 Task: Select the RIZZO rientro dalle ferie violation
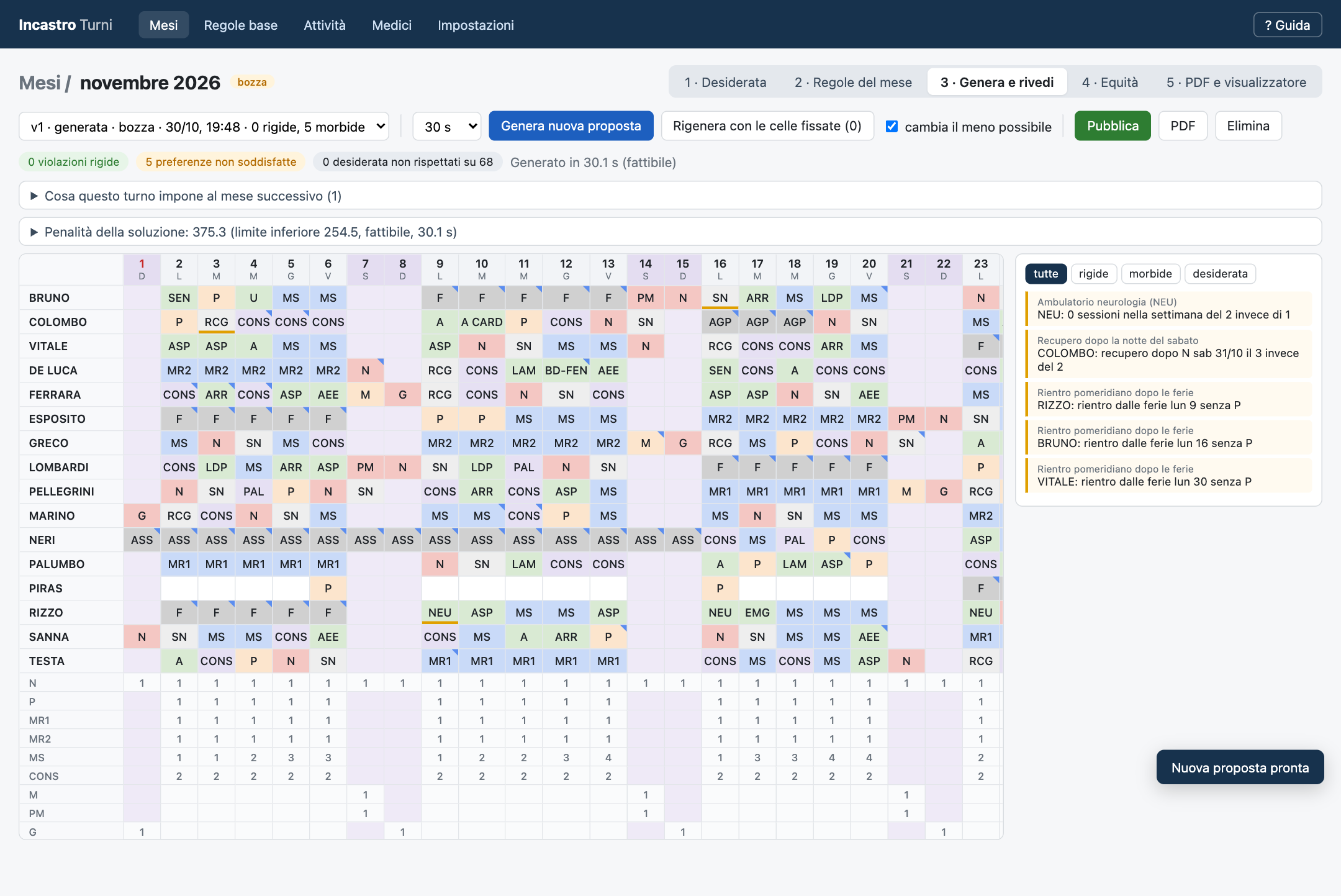click(x=1169, y=399)
